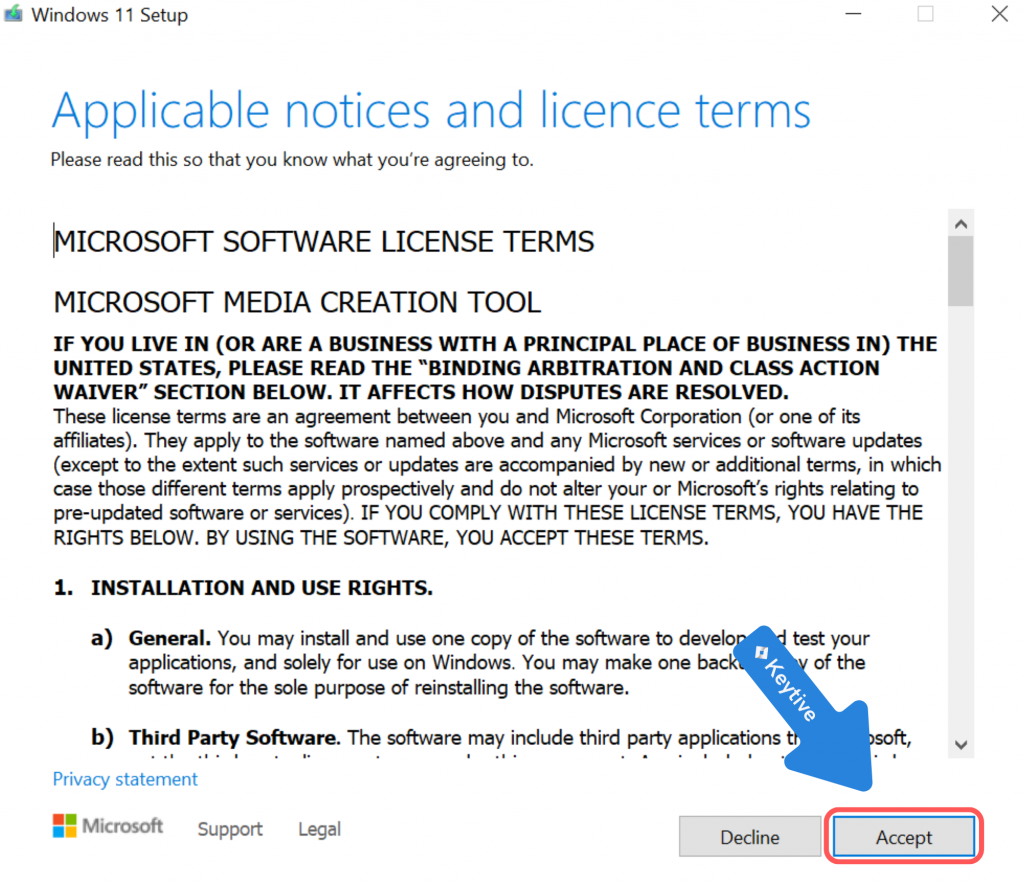Screen dimensions: 1024x887
Task: Click the scrollbar down arrow
Action: point(961,744)
